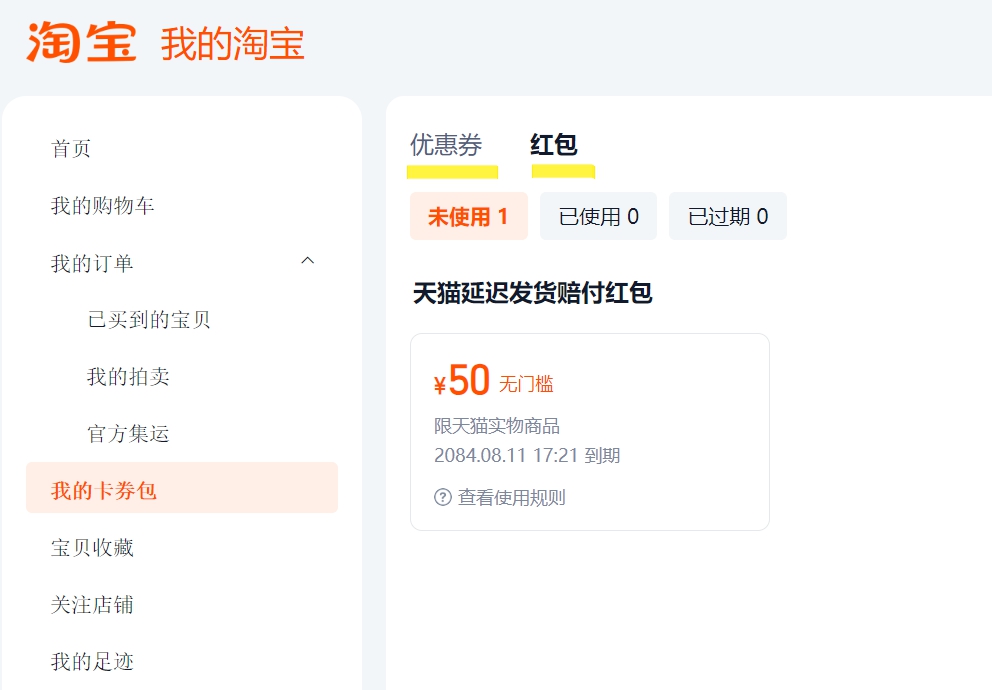Open the 我的淘宝 header title
992x690 pixels.
pos(232,44)
